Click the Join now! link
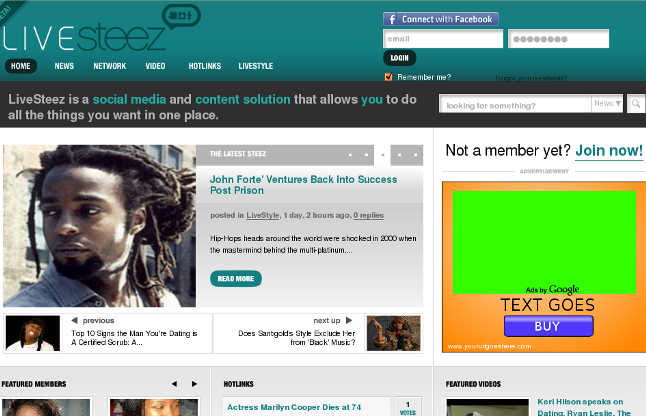Viewport: 646px width, 416px height. 609,151
